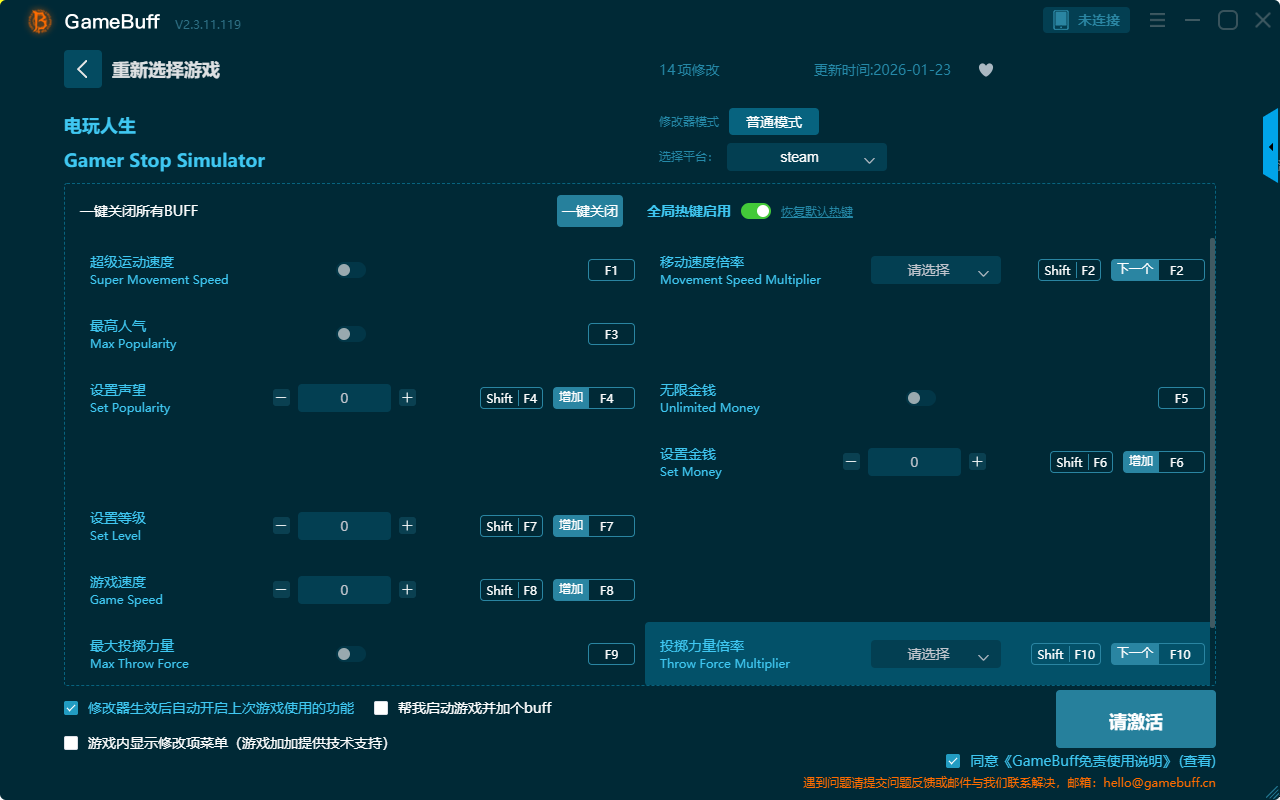
Task: Click the Set Level value input field
Action: tap(344, 526)
